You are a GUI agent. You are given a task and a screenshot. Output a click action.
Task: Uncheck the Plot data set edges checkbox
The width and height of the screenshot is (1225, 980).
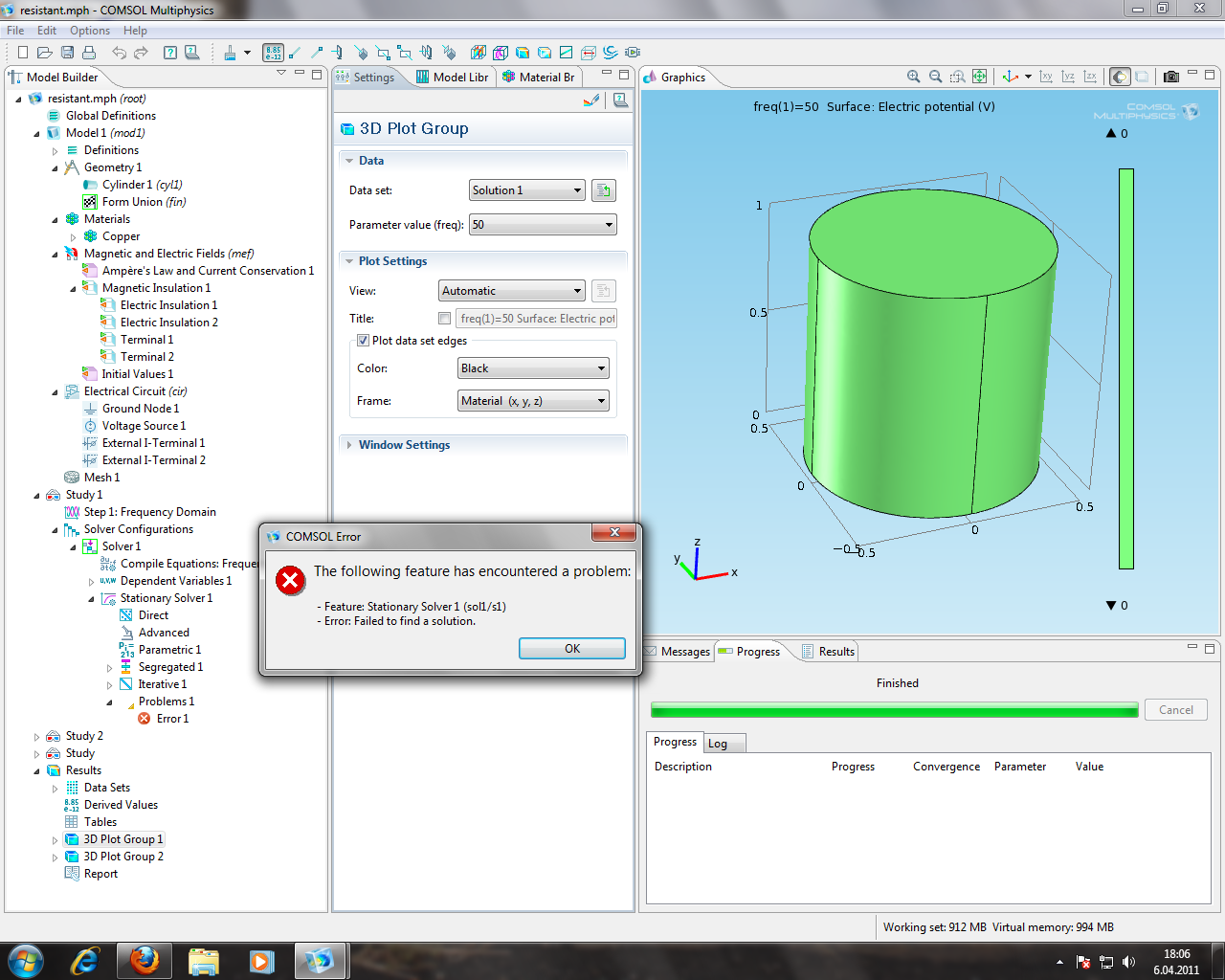[364, 341]
